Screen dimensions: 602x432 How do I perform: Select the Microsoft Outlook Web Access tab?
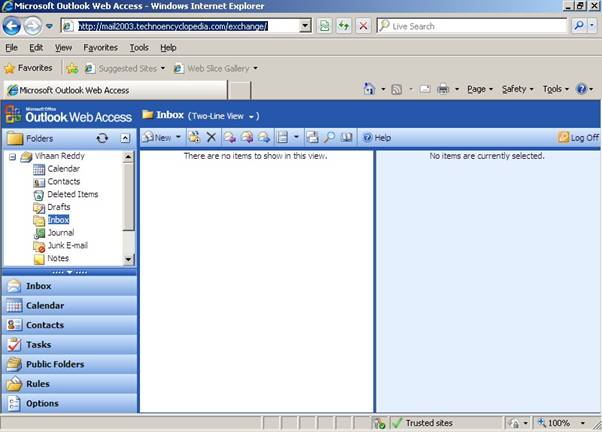coord(115,90)
